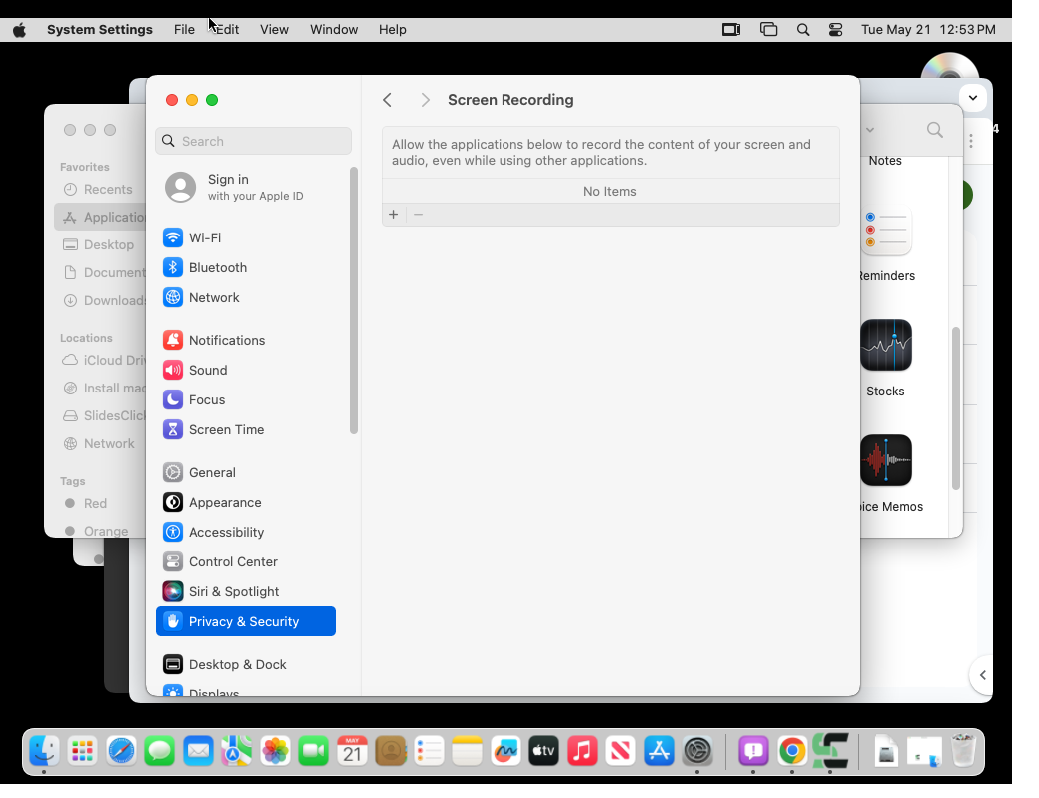Open the Help menu

pyautogui.click(x=392, y=30)
